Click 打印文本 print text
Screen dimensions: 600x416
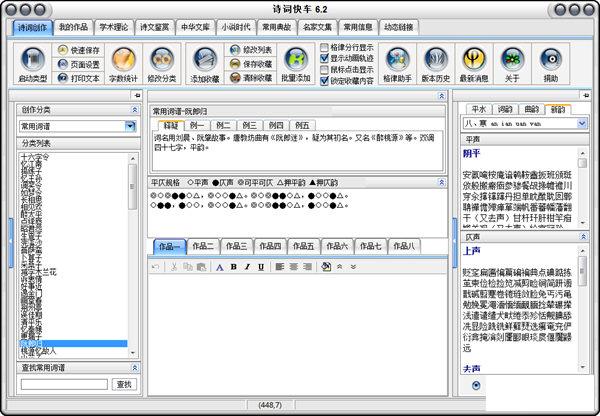[x=79, y=78]
